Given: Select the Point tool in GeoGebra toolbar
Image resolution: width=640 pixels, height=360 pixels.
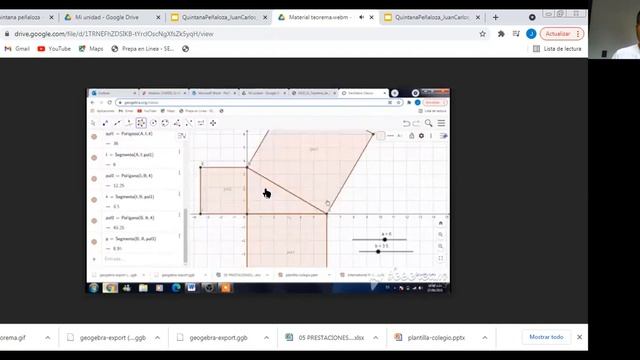Looking at the screenshot, I should point(105,123).
